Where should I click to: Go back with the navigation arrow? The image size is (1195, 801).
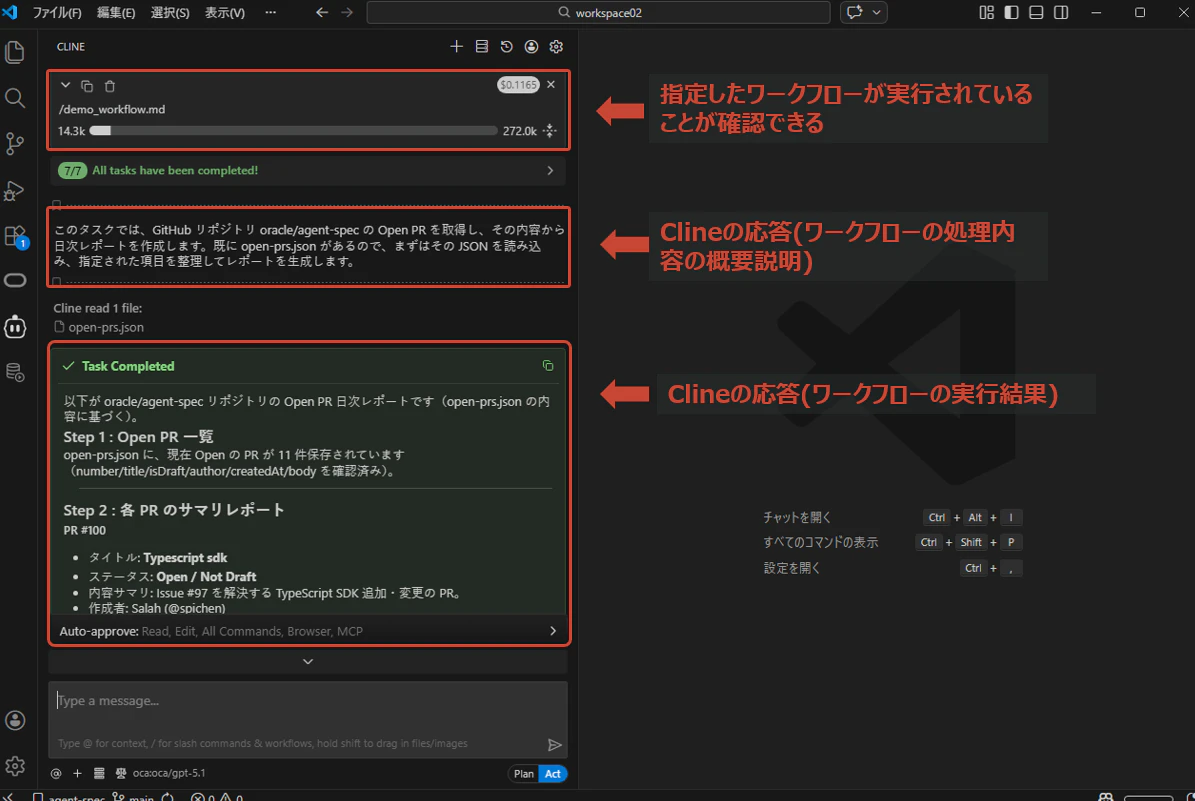(x=322, y=12)
